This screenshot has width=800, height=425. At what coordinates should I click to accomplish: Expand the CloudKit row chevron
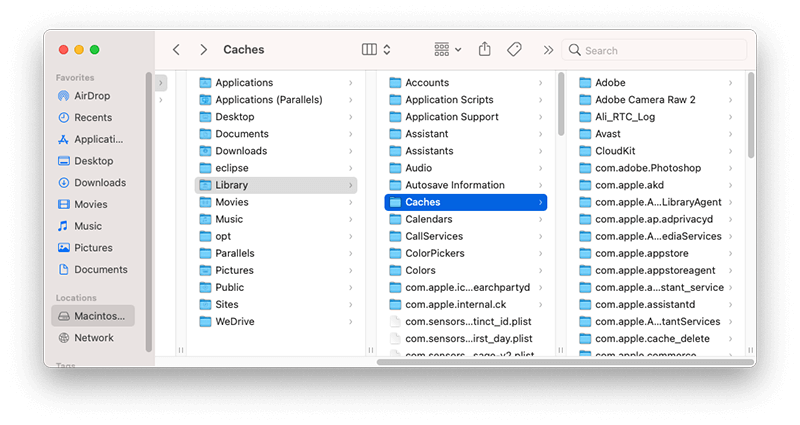tap(731, 151)
